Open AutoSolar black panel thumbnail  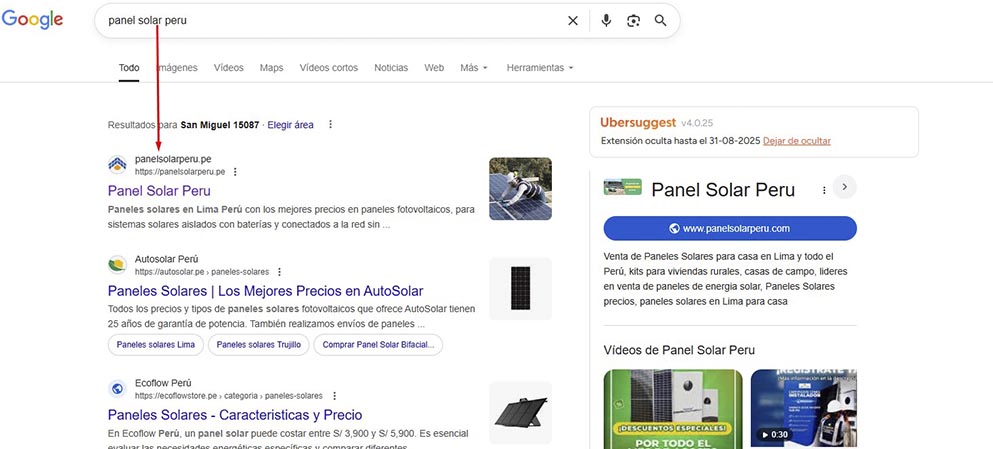520,289
